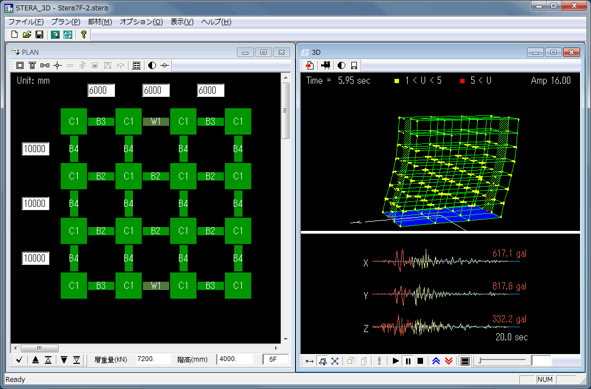Toggle the split-view icon in 3D bottom toolbar
Screen dimensions: 591x389
pyautogui.click(x=465, y=361)
